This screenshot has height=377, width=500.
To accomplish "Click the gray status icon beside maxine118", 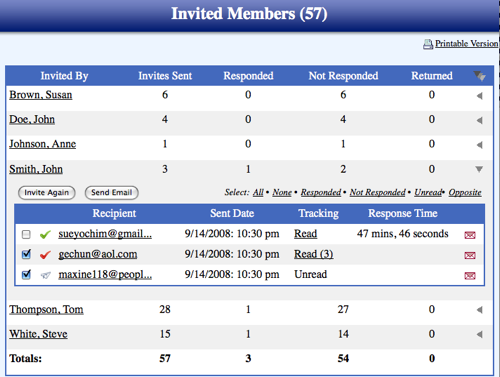I will (x=46, y=275).
